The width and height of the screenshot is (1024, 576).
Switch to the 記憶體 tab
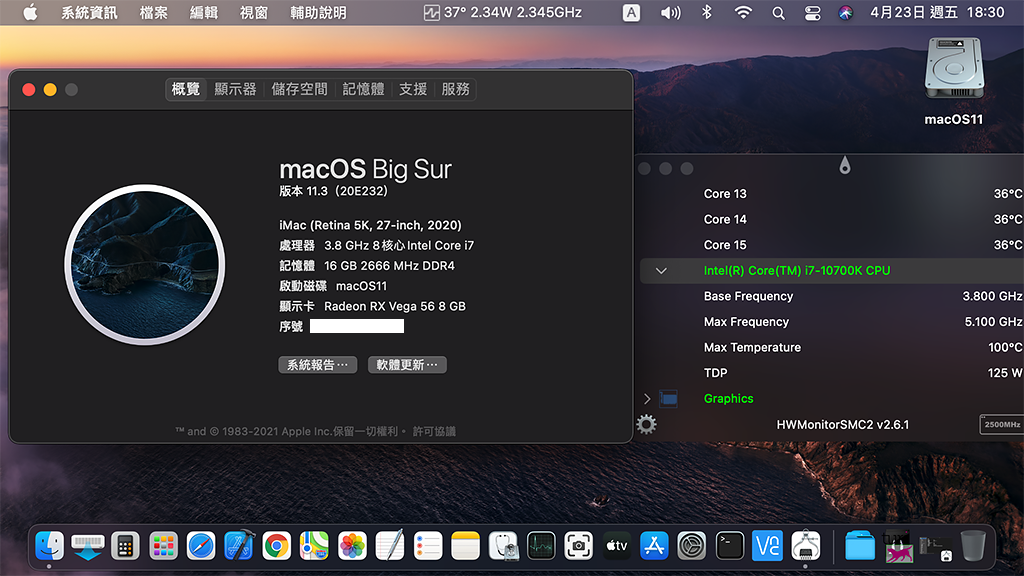pos(363,89)
